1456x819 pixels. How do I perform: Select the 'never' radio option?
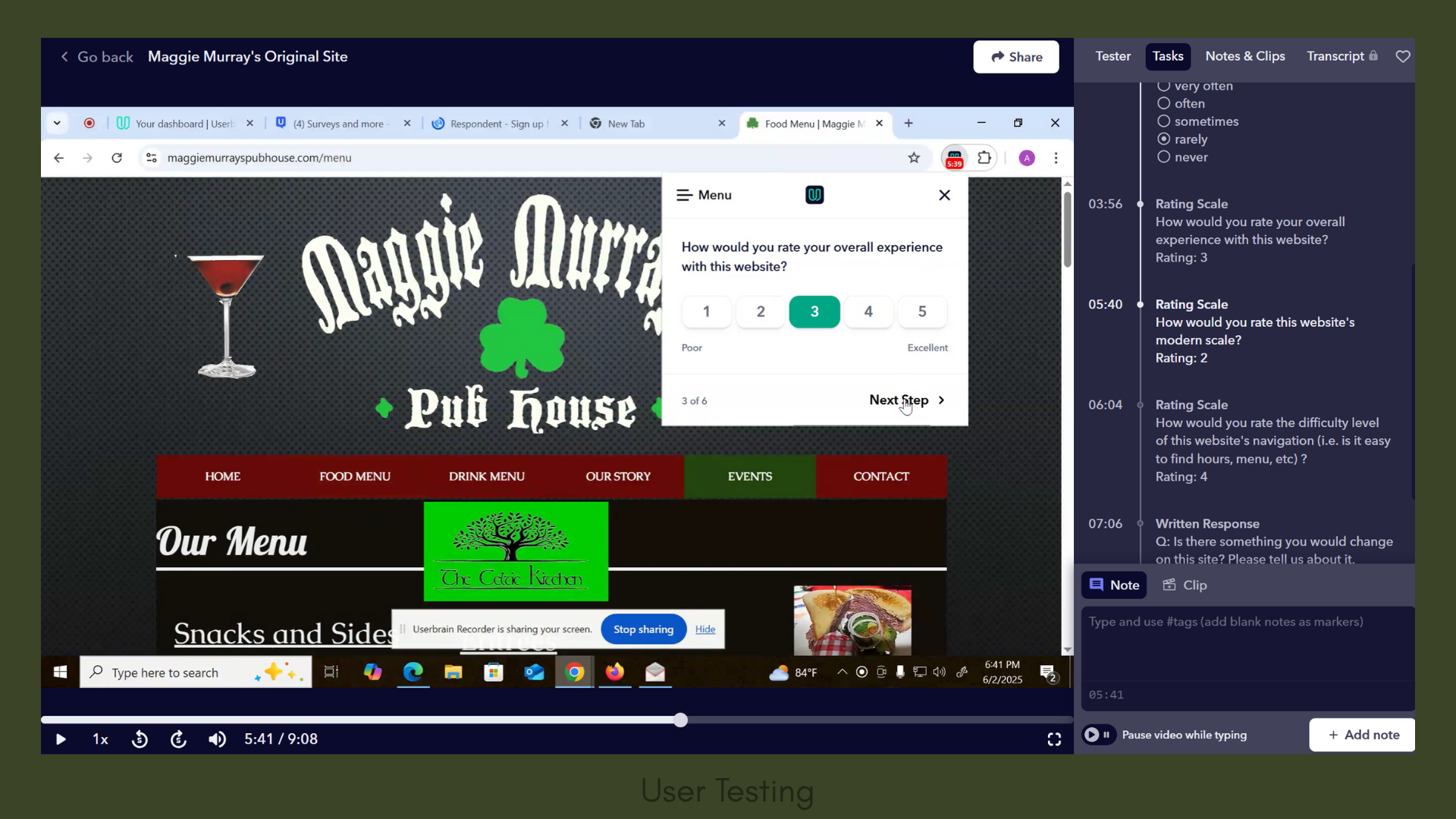pos(1164,157)
